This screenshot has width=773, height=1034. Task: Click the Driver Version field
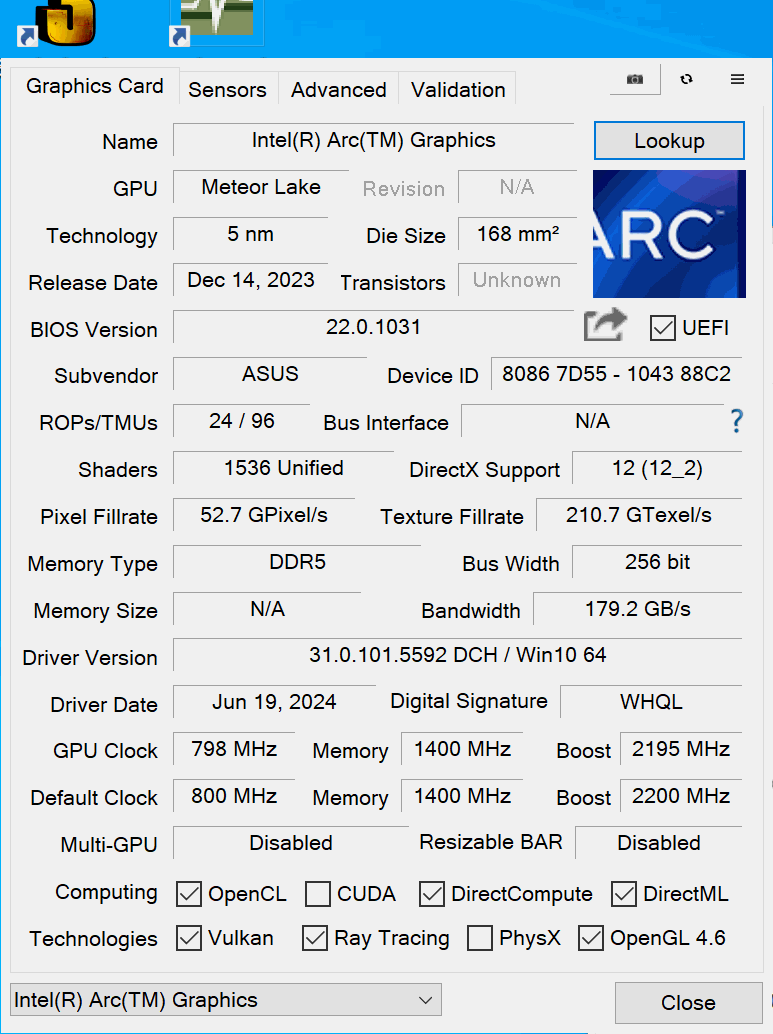[x=457, y=656]
